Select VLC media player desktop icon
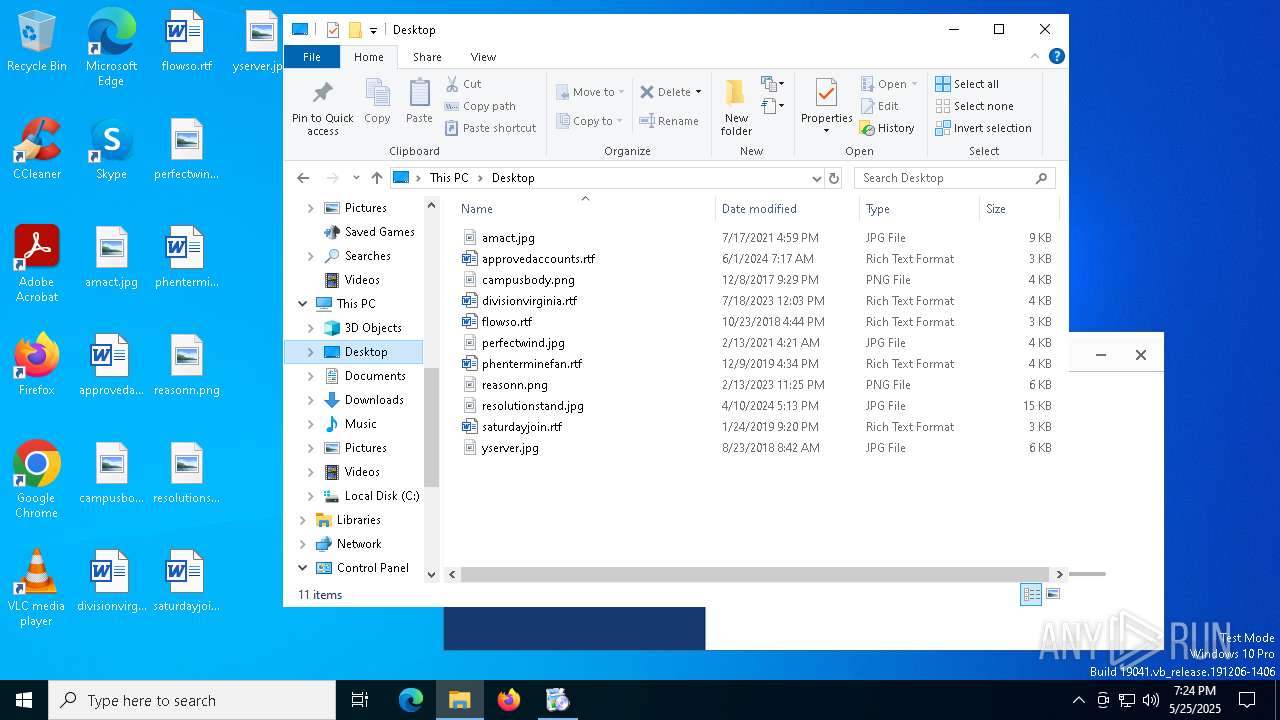 point(37,588)
